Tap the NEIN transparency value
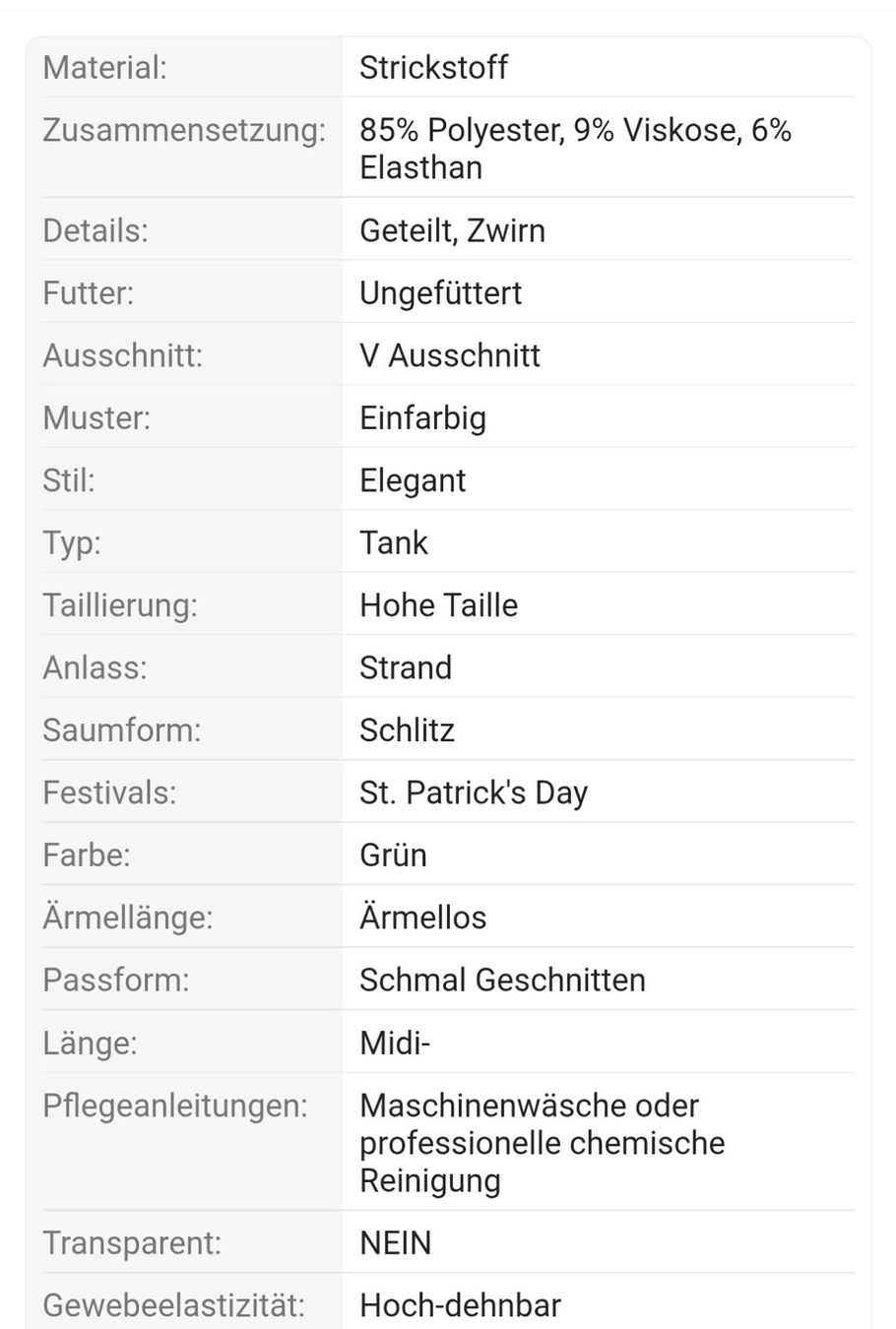Screen dimensions: 896x1329 point(395,1243)
